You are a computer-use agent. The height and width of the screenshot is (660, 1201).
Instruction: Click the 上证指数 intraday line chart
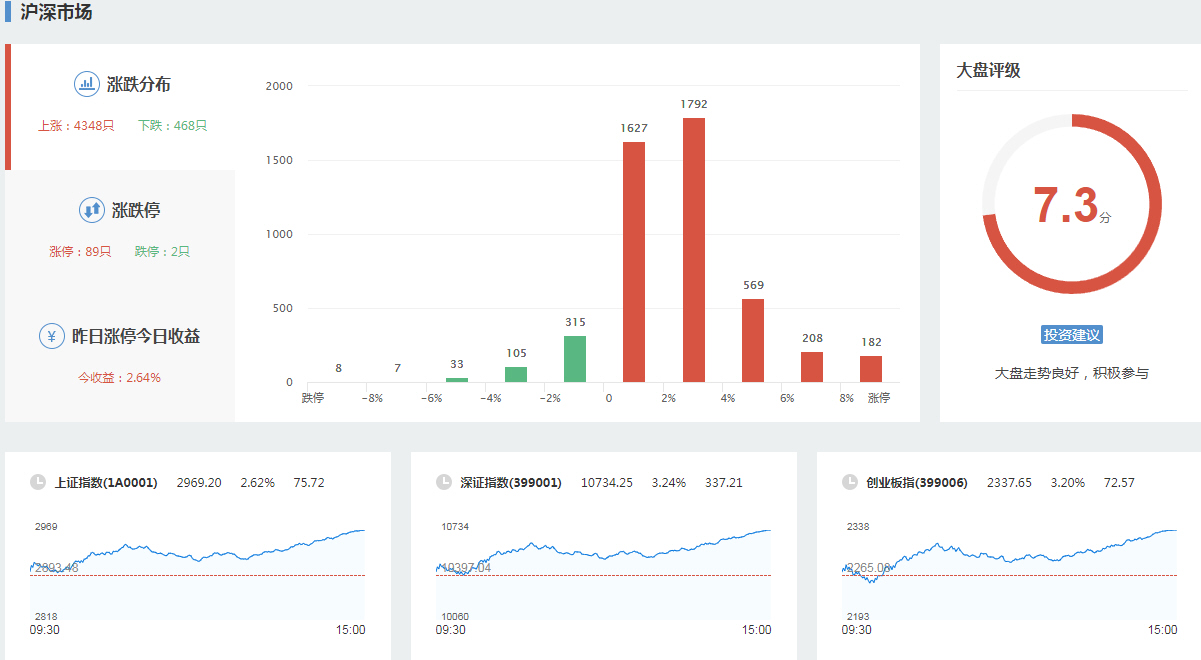[x=200, y=570]
